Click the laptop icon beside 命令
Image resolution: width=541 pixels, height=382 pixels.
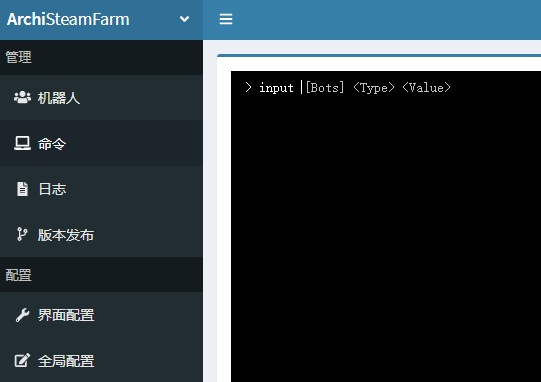[x=22, y=143]
